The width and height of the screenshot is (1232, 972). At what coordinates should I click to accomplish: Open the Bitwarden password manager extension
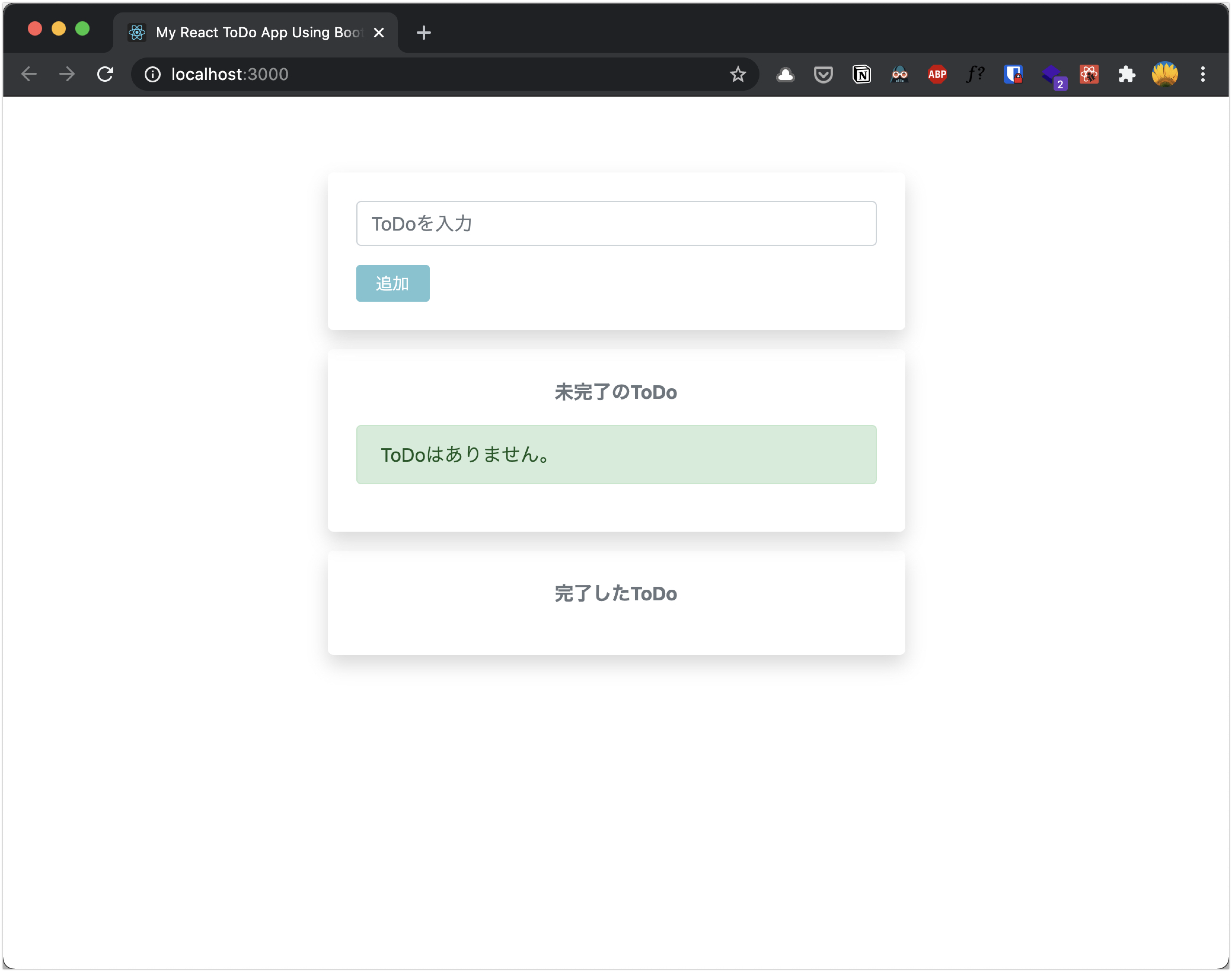(x=1014, y=74)
